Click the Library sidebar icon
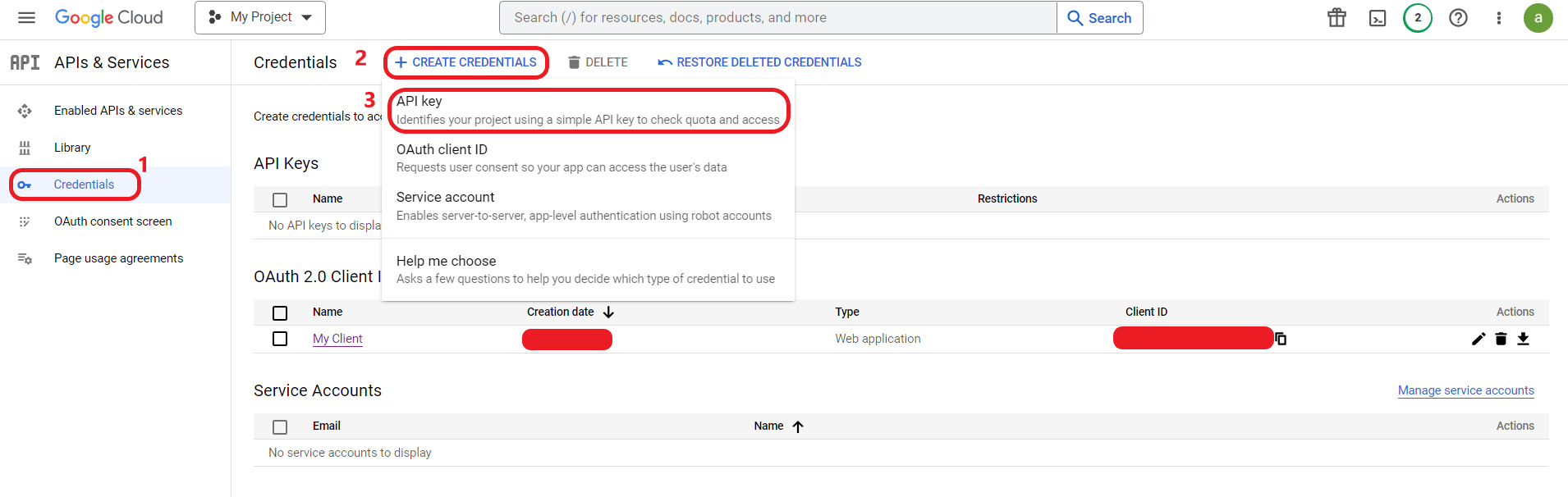This screenshot has width=1568, height=497. [25, 148]
